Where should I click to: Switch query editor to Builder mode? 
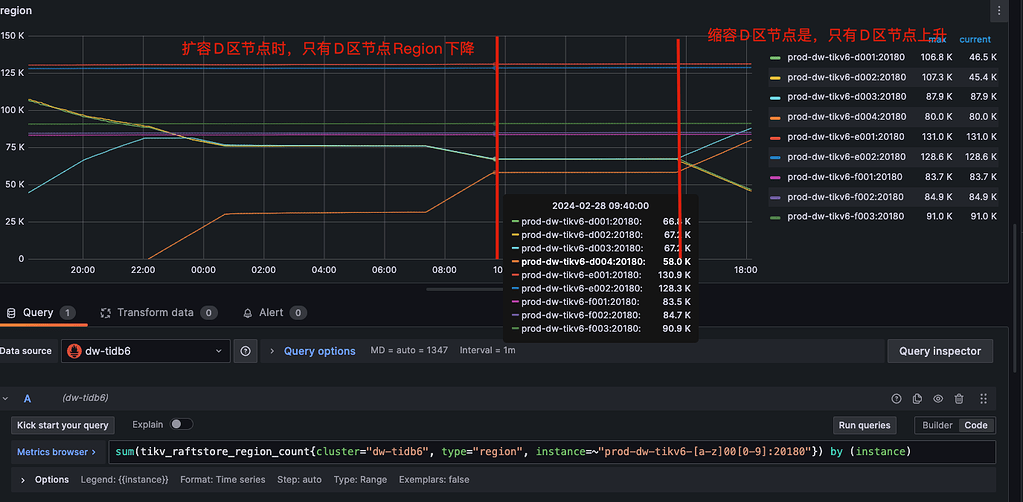click(936, 425)
